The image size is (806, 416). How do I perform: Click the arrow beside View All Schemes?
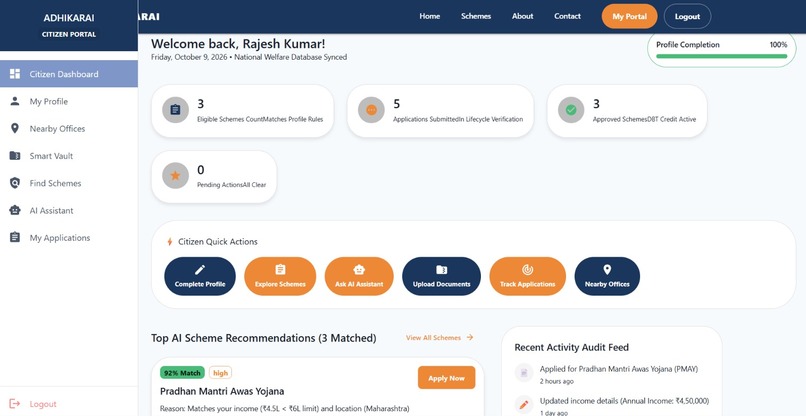coord(470,337)
